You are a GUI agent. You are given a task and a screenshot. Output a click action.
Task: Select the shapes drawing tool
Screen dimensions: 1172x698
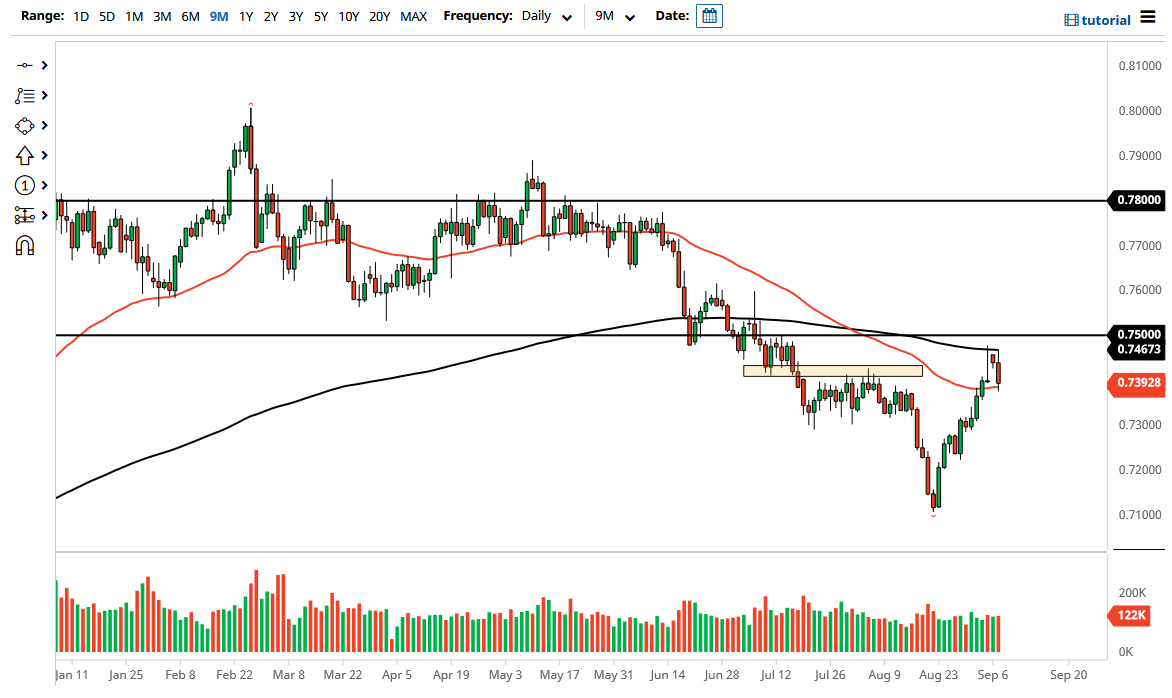point(26,125)
